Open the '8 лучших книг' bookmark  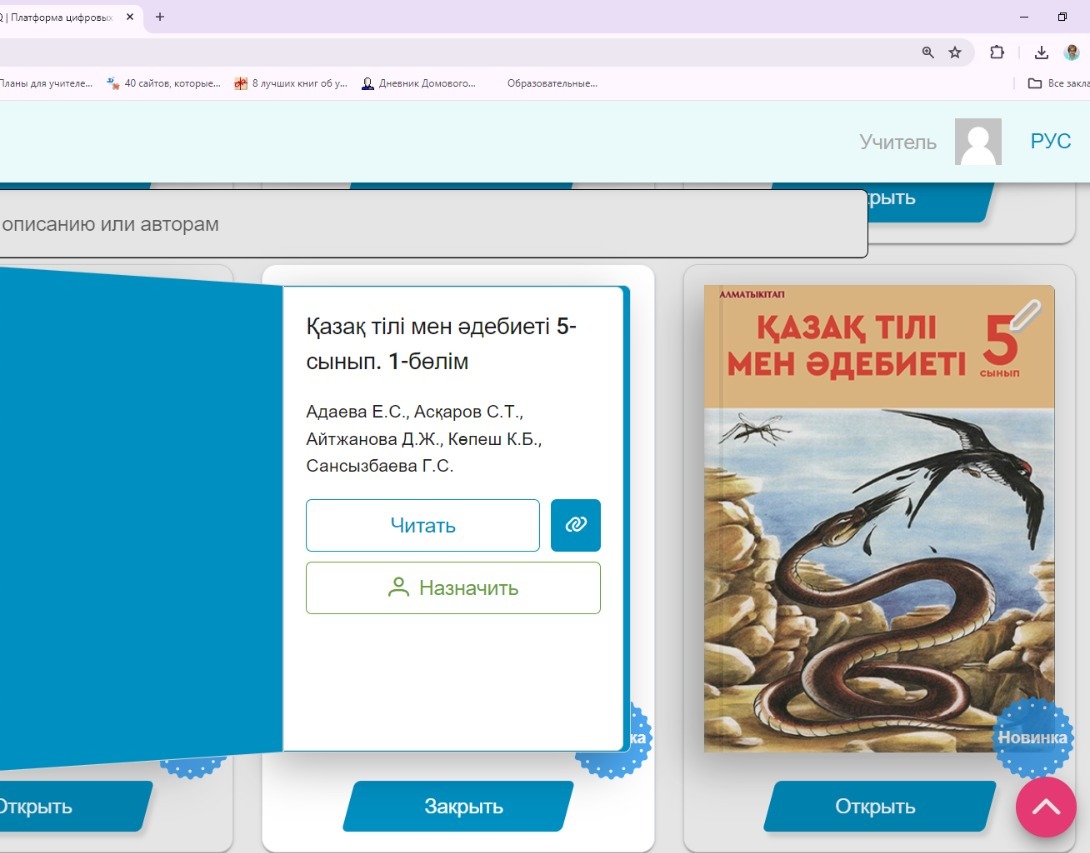pyautogui.click(x=291, y=83)
